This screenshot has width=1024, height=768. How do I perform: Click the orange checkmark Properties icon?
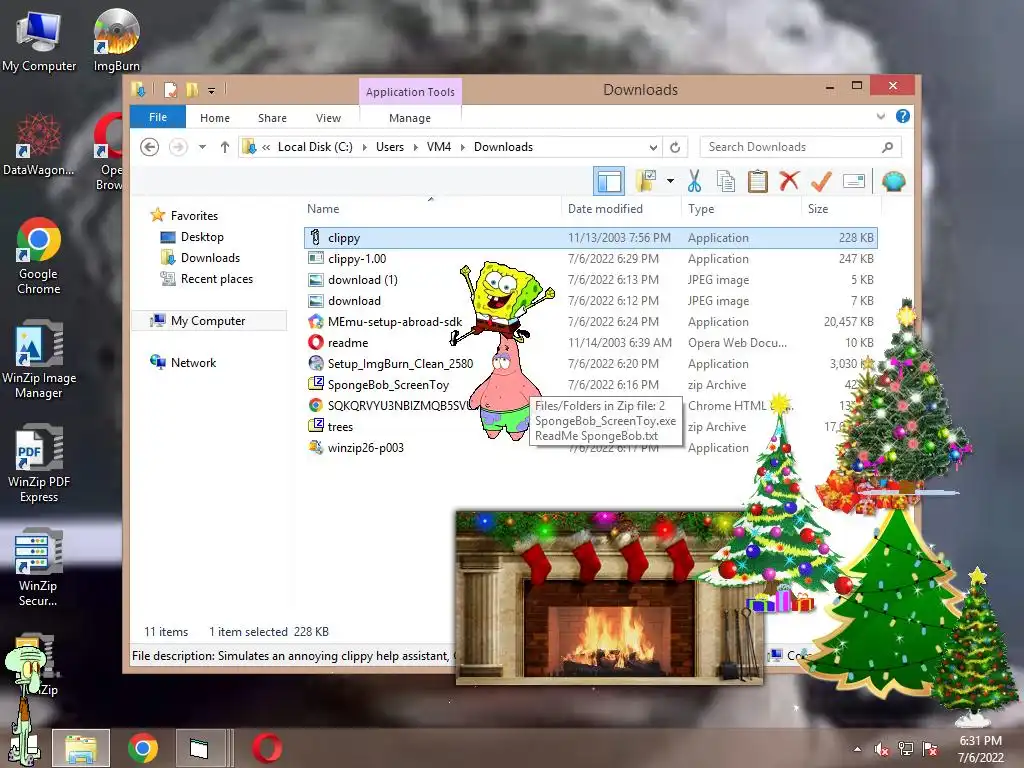(x=821, y=181)
